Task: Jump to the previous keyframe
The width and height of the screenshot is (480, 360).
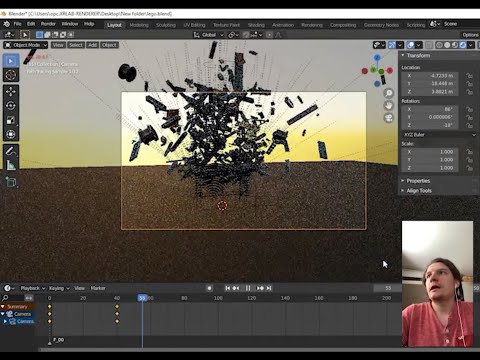Action: tap(236, 288)
